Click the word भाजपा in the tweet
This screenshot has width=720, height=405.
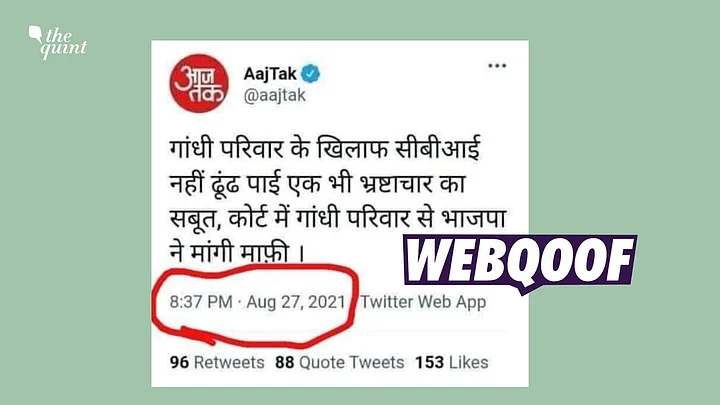pyautogui.click(x=473, y=218)
